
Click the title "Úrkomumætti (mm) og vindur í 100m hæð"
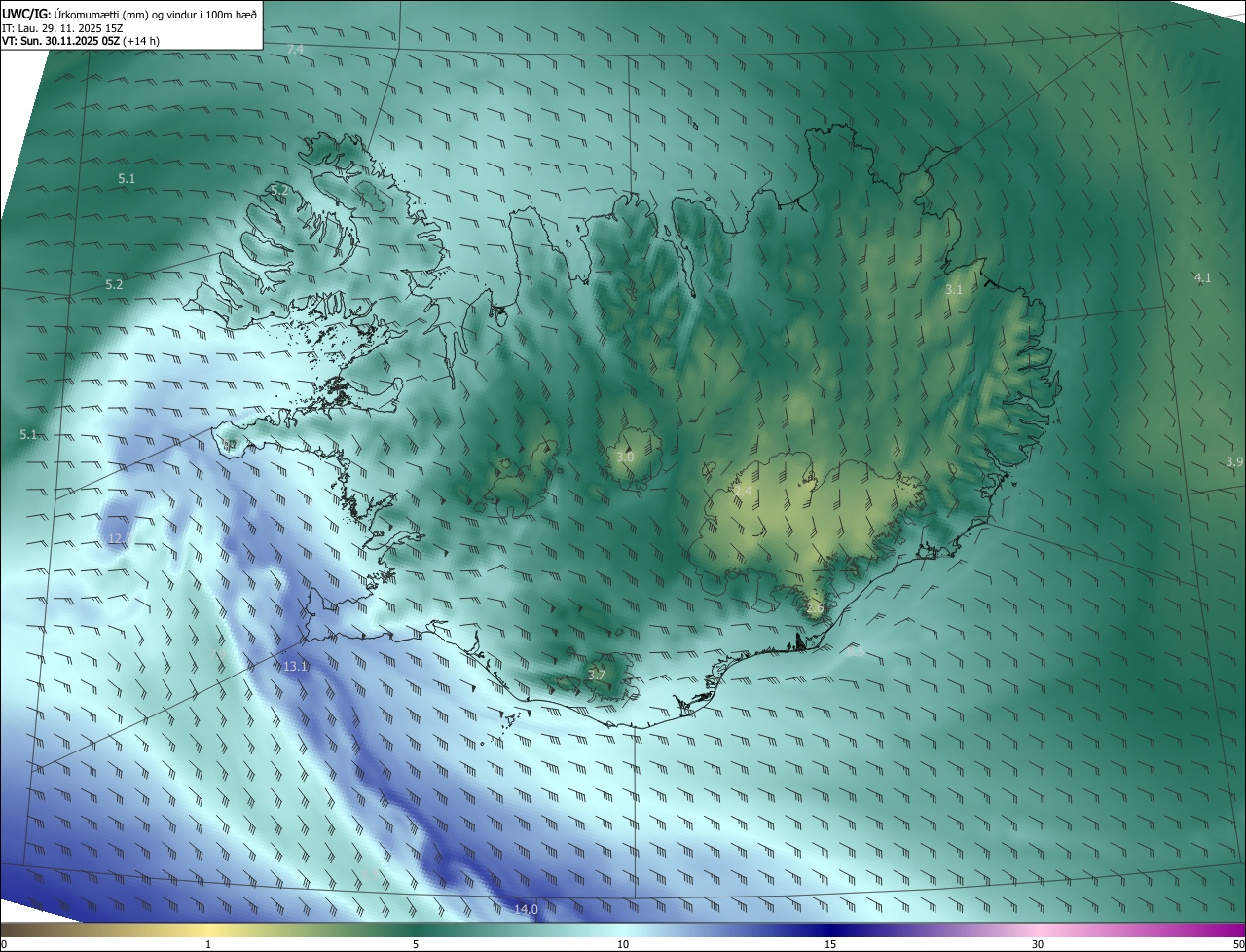(x=155, y=14)
